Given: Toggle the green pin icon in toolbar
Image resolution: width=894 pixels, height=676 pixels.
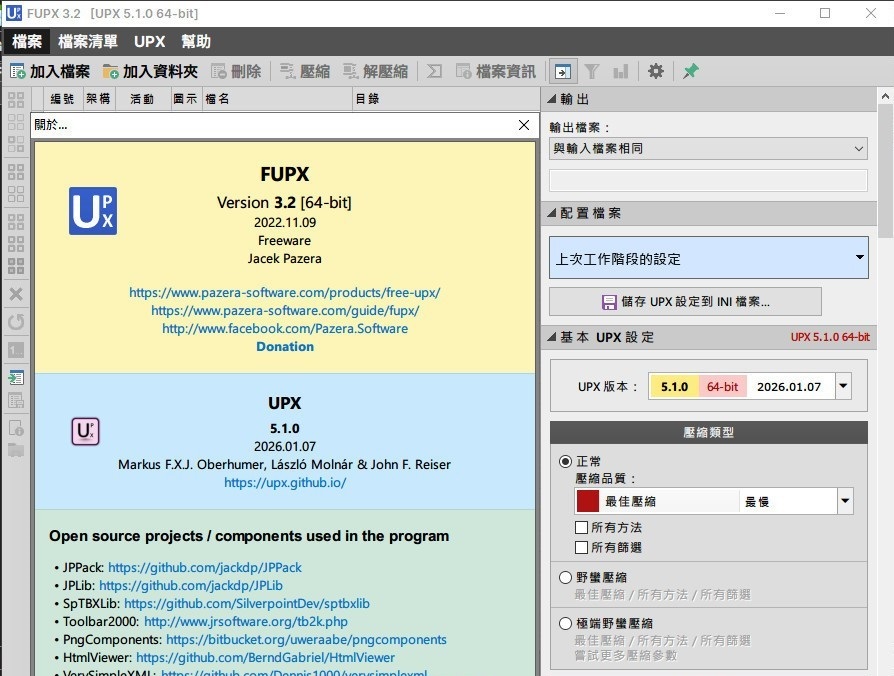Looking at the screenshot, I should pyautogui.click(x=690, y=71).
